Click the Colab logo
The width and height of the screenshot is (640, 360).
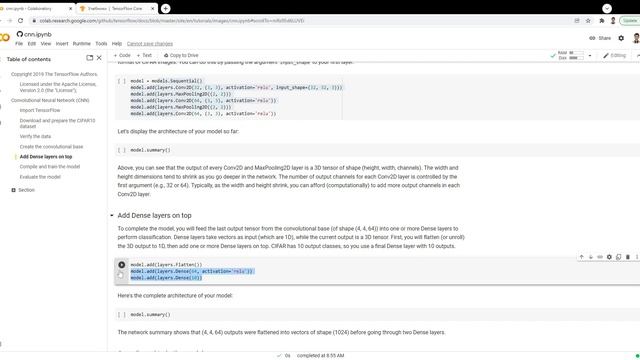[4, 38]
